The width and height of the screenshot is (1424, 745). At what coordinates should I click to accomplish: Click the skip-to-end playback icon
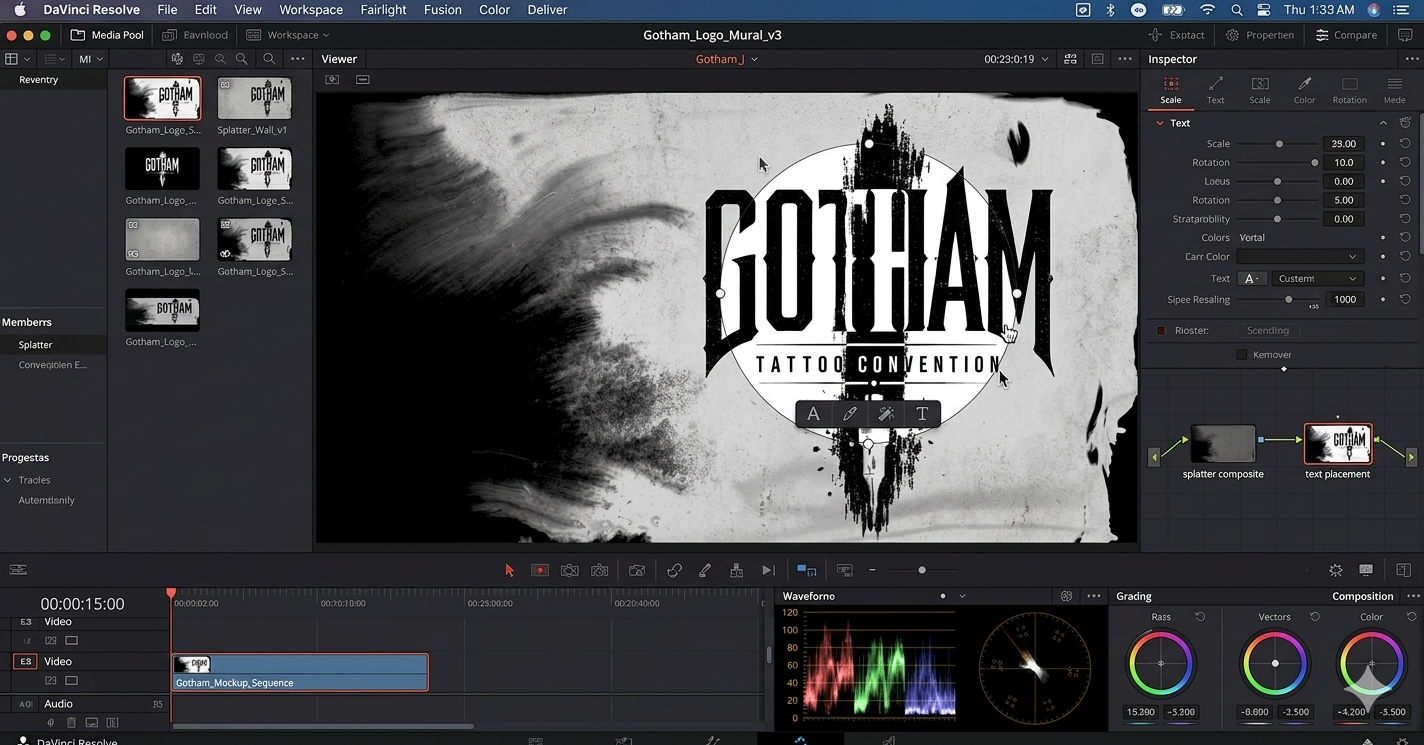click(768, 570)
